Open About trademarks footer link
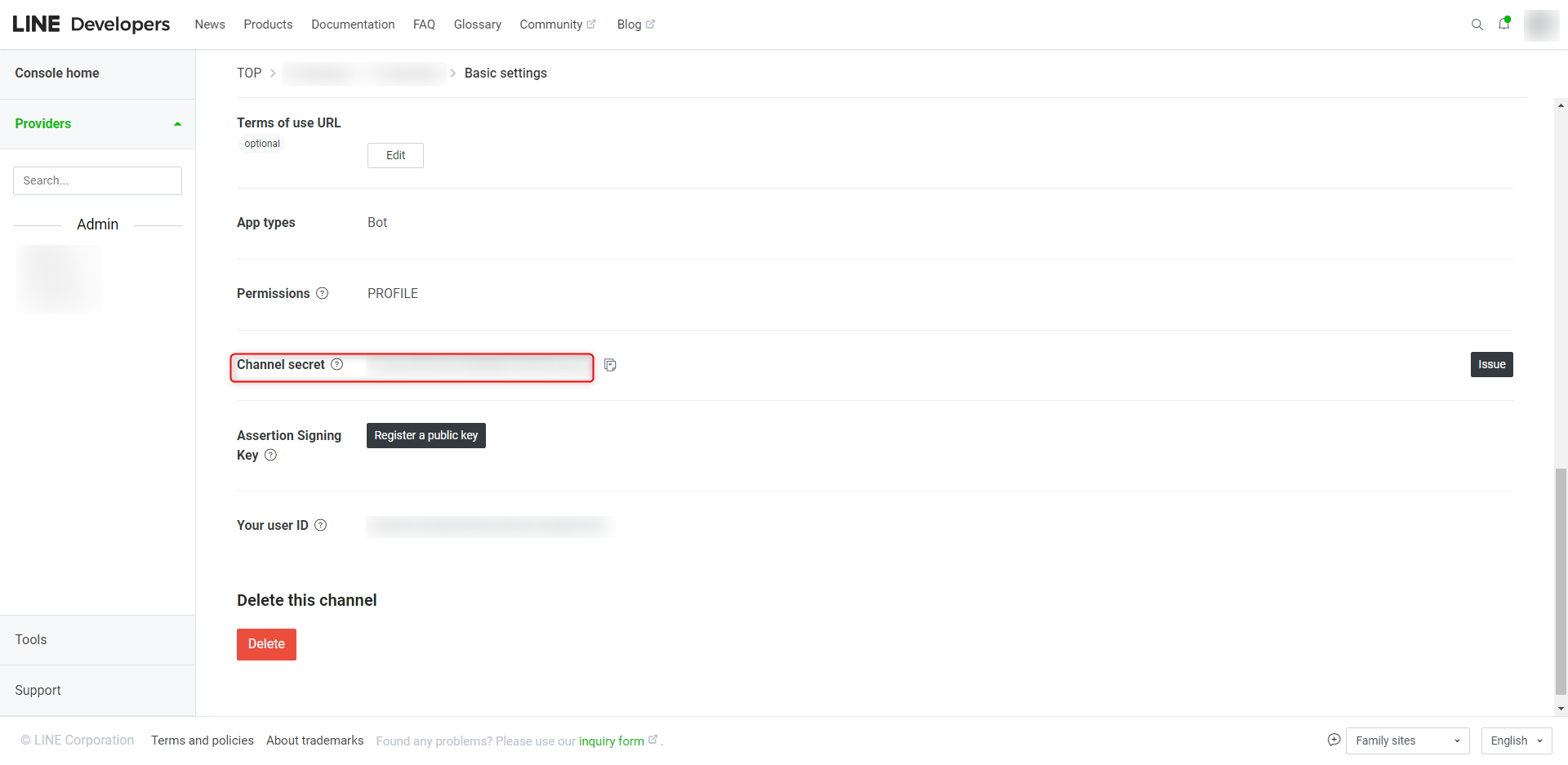1568x765 pixels. click(314, 741)
